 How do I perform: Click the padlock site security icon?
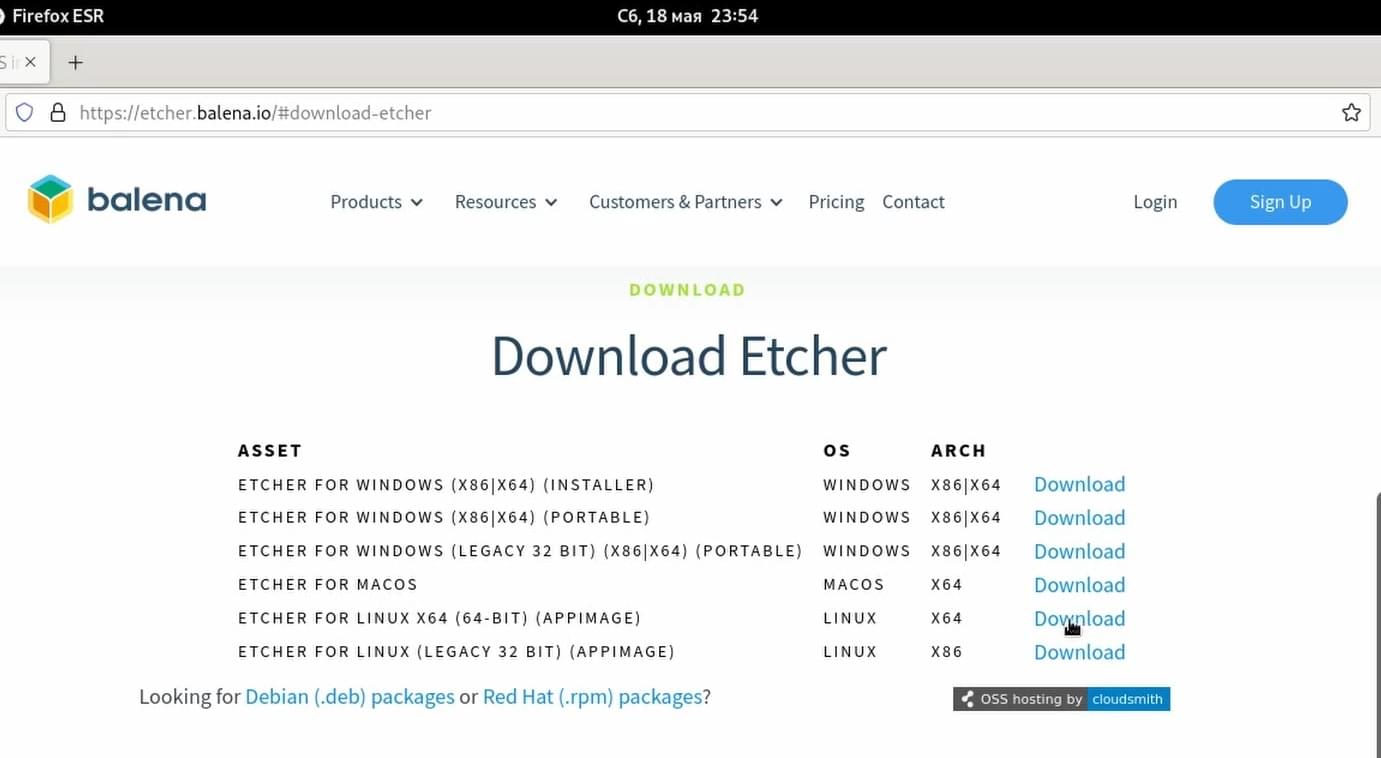pos(58,113)
